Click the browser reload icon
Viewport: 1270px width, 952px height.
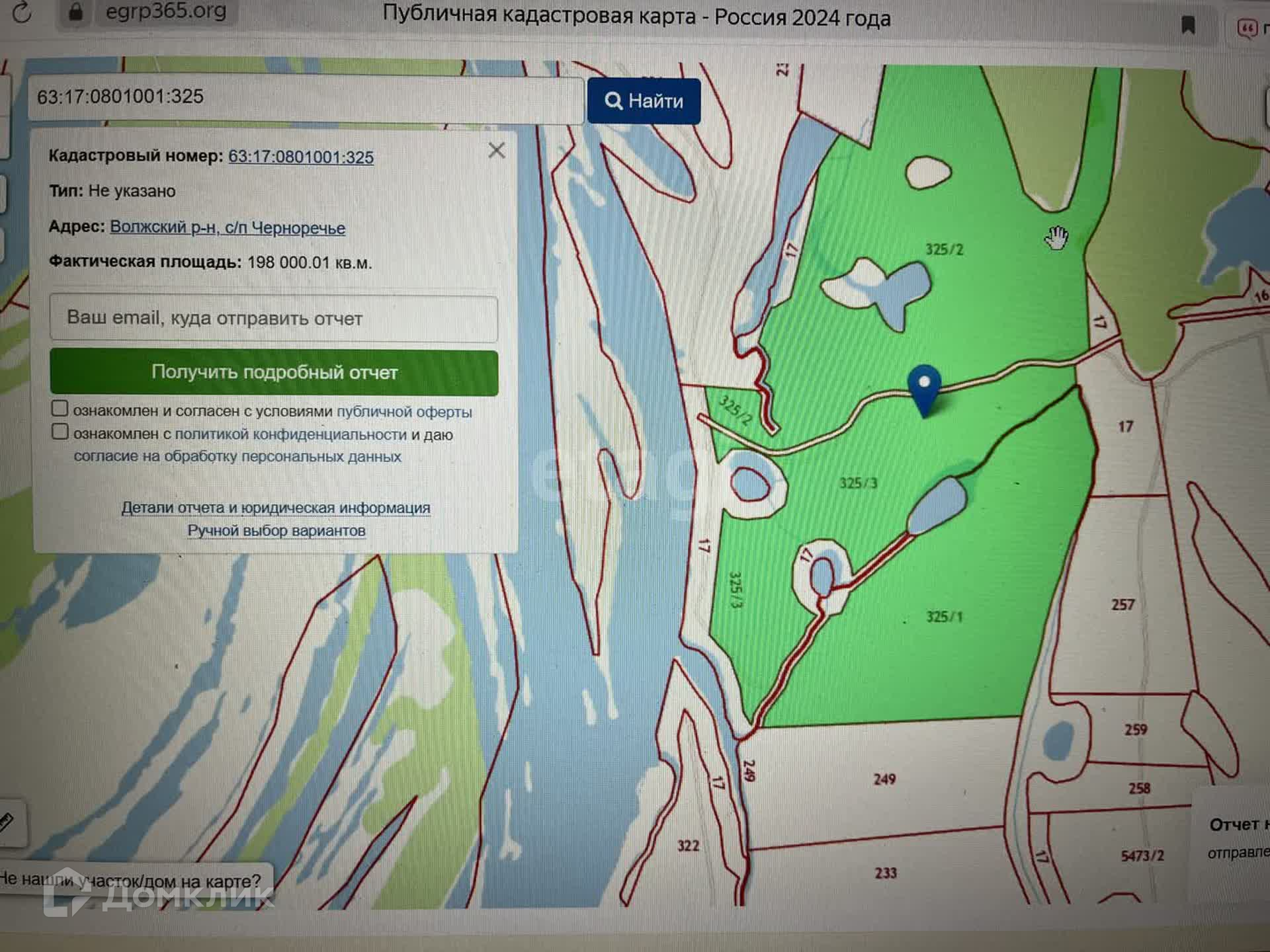[21, 13]
